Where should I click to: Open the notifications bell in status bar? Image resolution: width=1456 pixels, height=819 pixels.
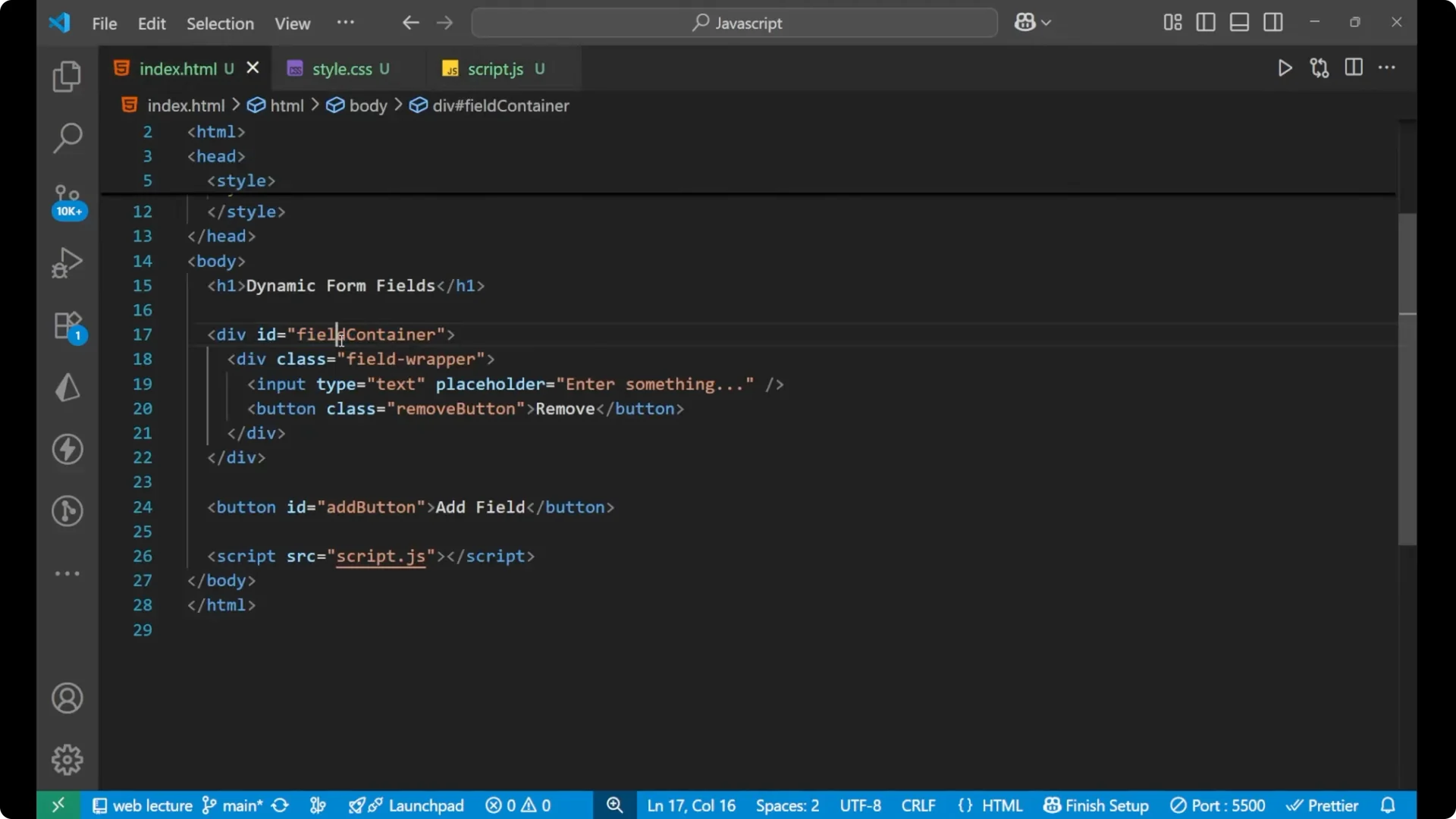[1388, 805]
